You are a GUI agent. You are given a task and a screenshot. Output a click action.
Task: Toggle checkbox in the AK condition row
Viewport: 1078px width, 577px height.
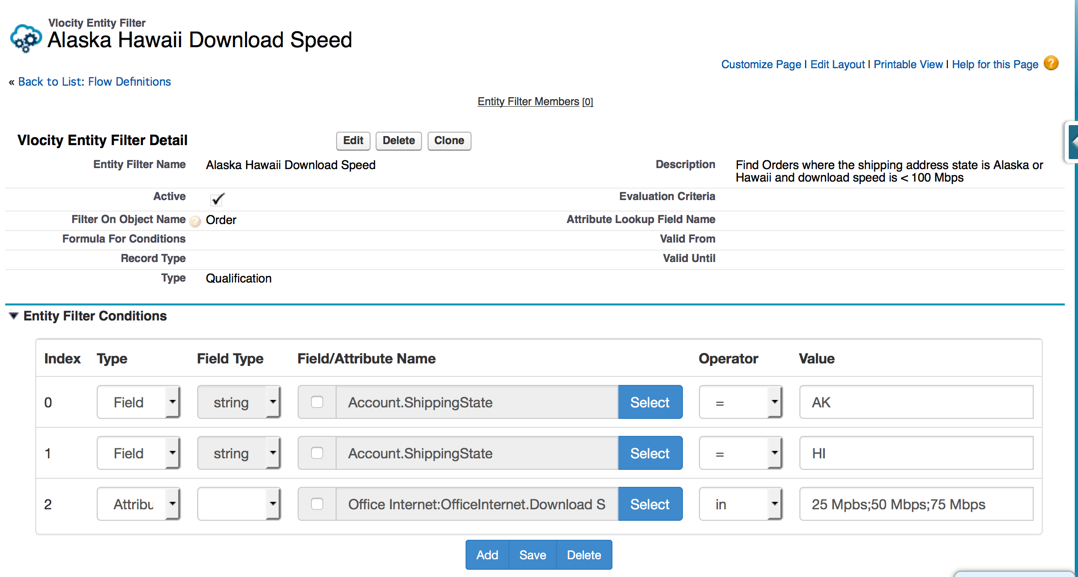(317, 402)
